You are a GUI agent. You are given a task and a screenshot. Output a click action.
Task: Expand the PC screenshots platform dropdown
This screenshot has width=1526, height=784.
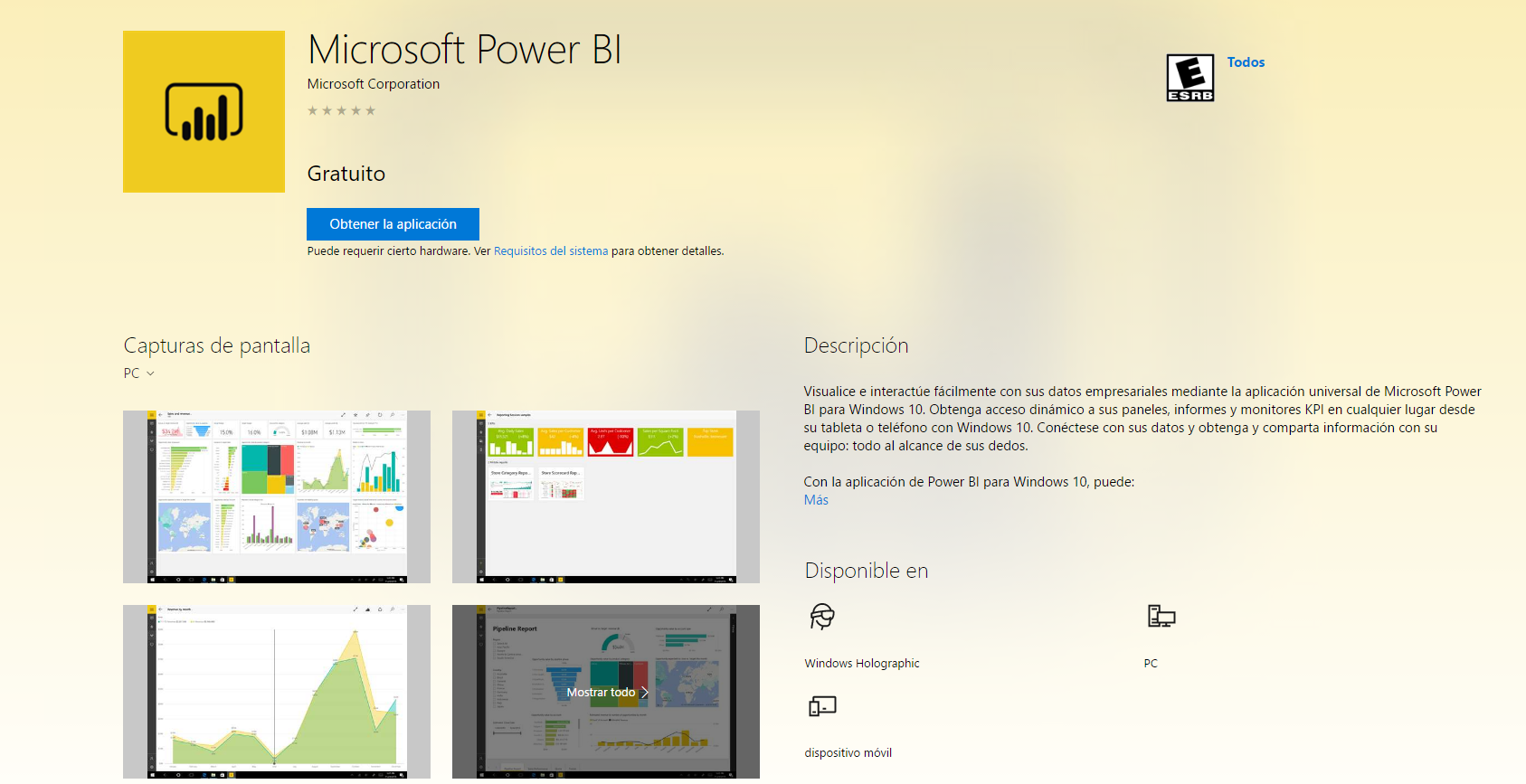(x=139, y=373)
